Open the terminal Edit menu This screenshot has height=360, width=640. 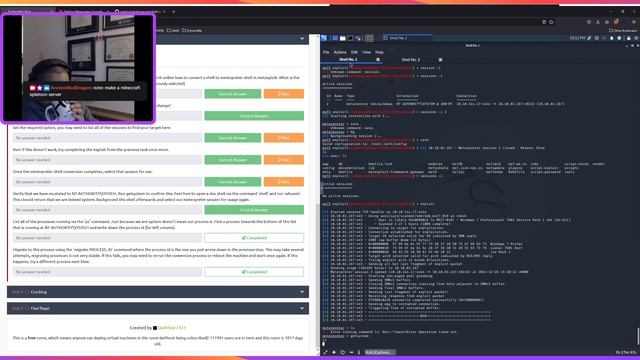pos(354,52)
